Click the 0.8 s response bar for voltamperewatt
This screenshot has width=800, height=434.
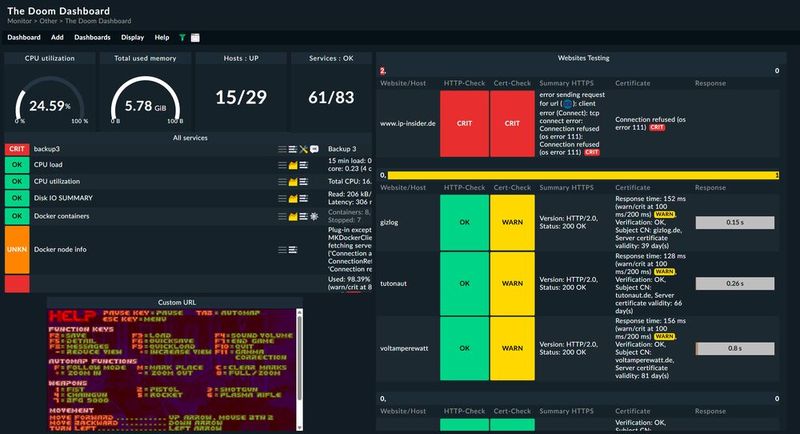[735, 348]
